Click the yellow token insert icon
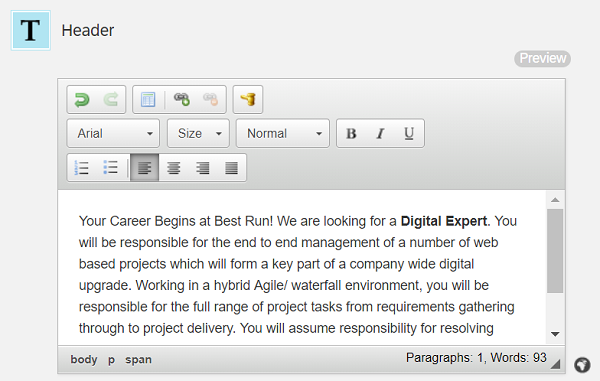This screenshot has width=600, height=381. pos(248,99)
